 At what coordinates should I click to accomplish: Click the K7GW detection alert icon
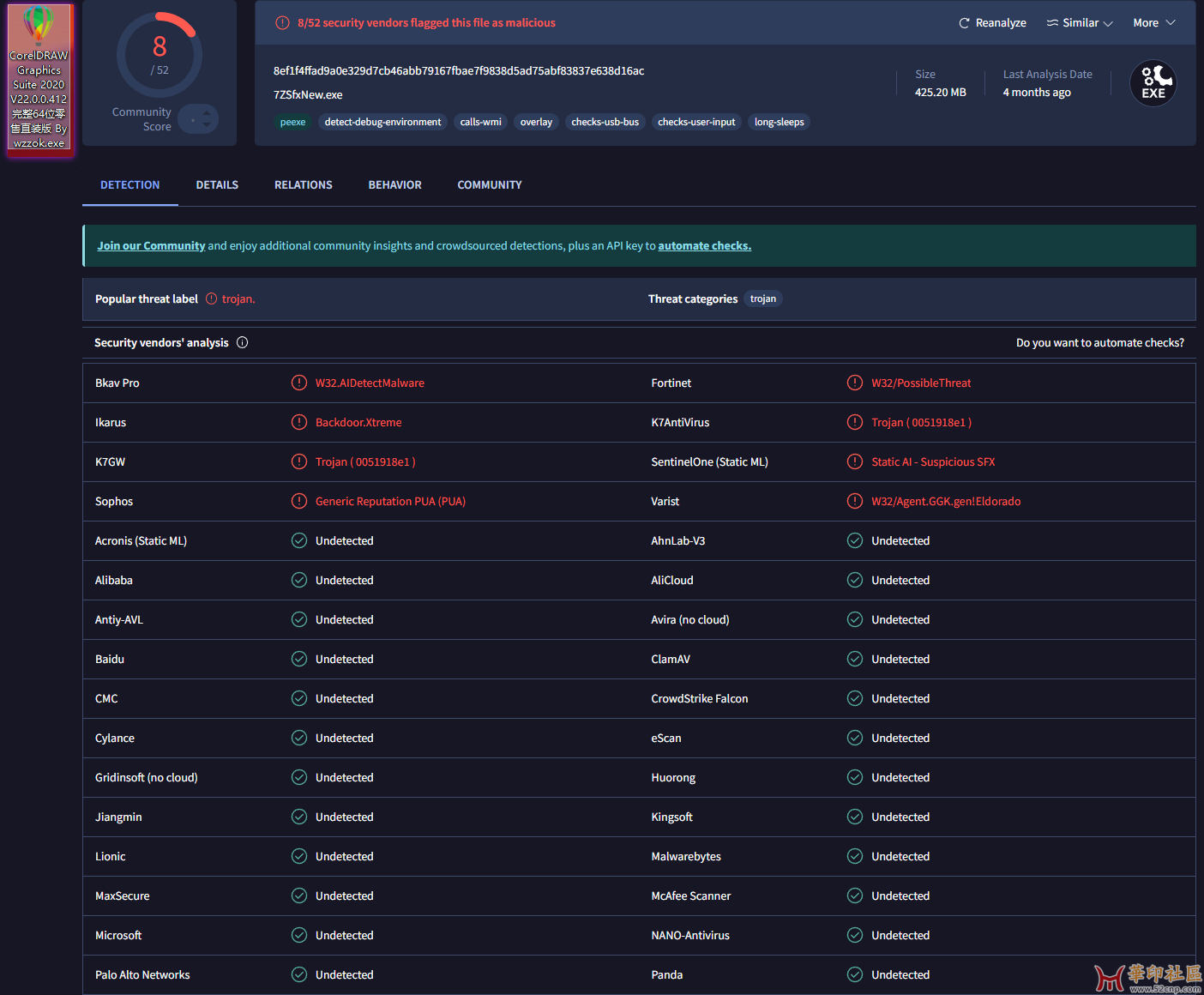tap(299, 461)
